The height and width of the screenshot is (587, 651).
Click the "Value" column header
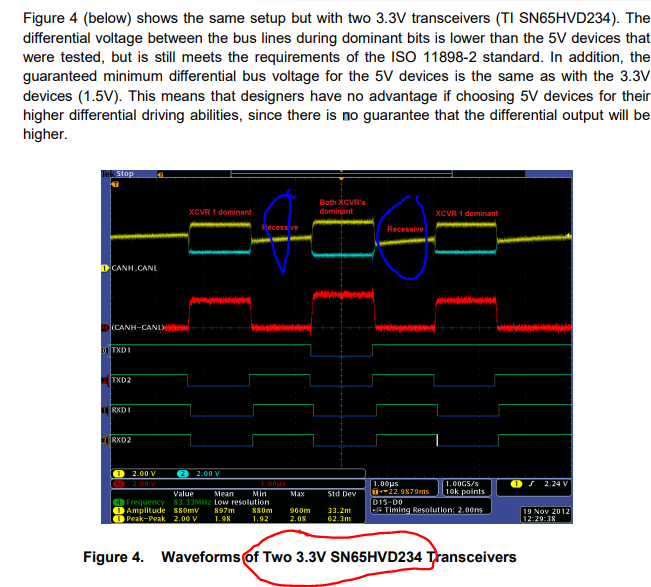184,494
